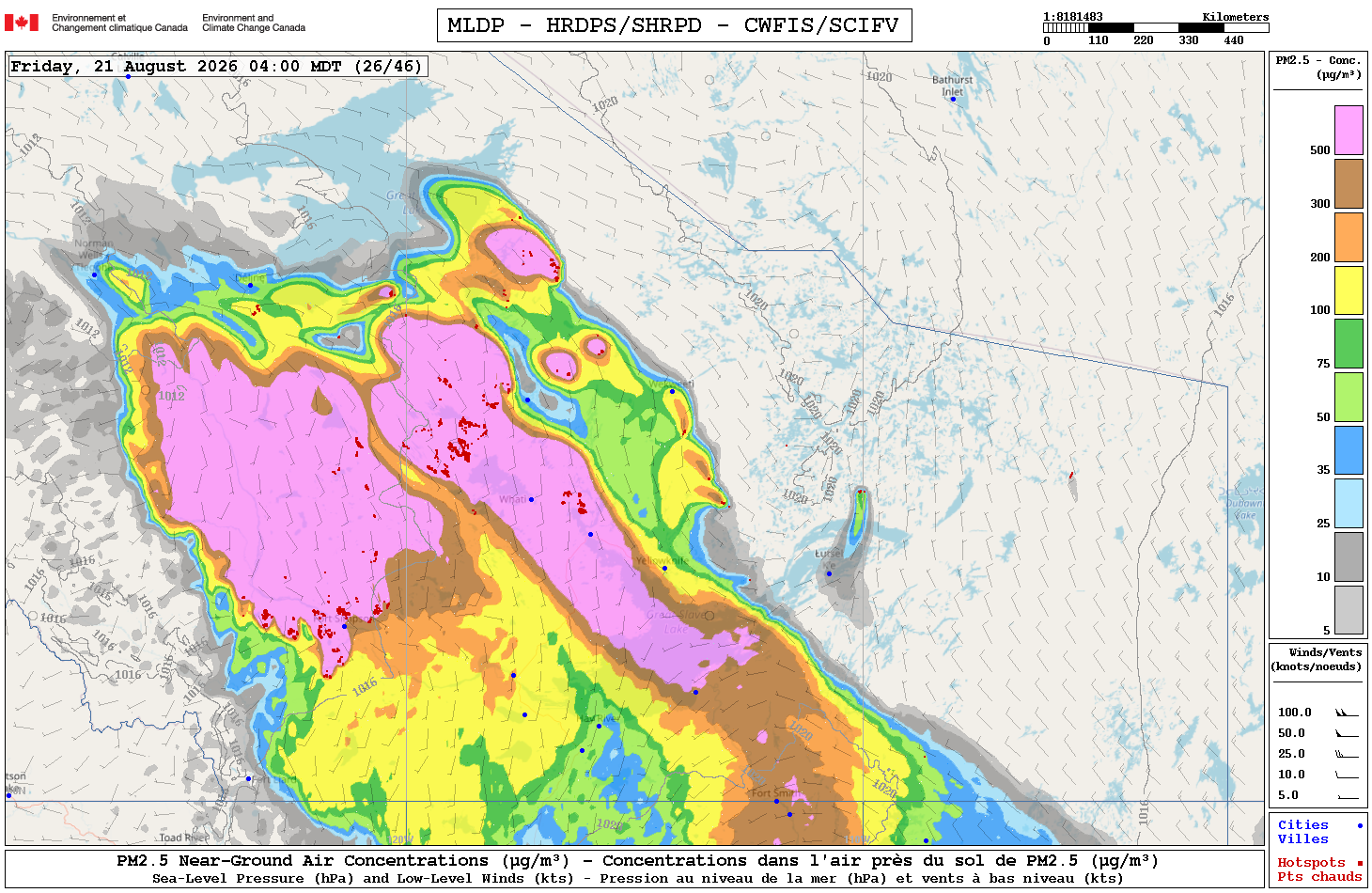Pick the yellow 100–200 concentration swatch
Screen dimensions: 1372x893
(x=1349, y=290)
